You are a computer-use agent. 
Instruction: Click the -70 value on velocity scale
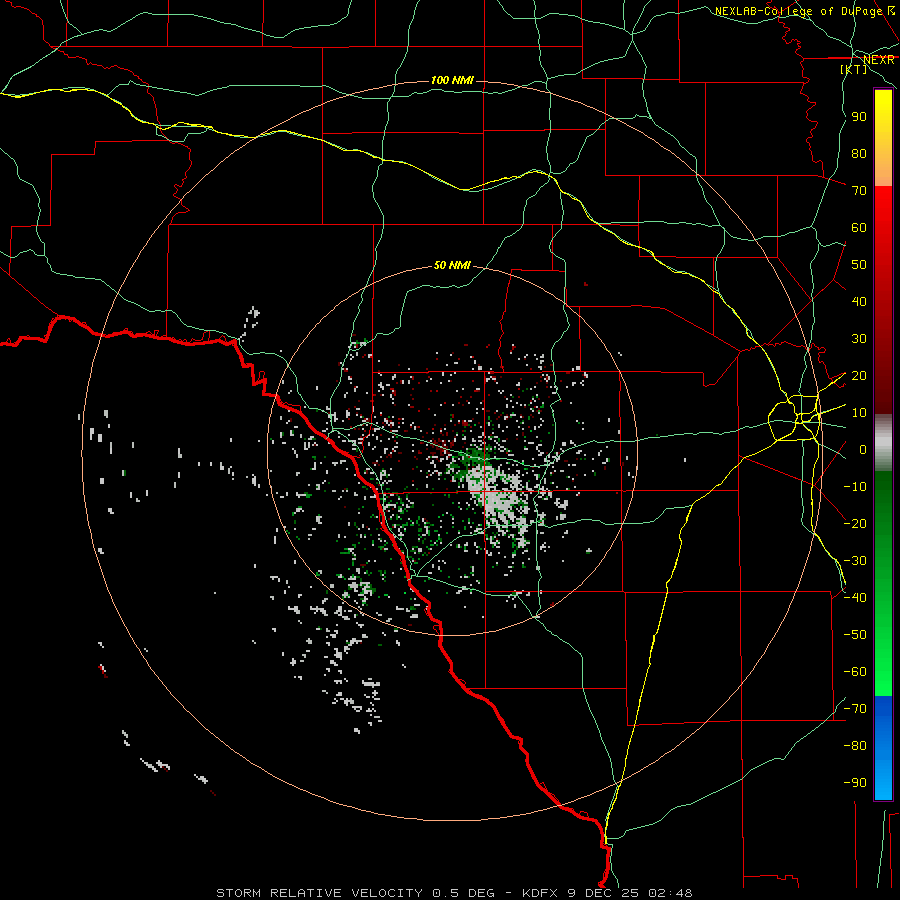pyautogui.click(x=855, y=709)
